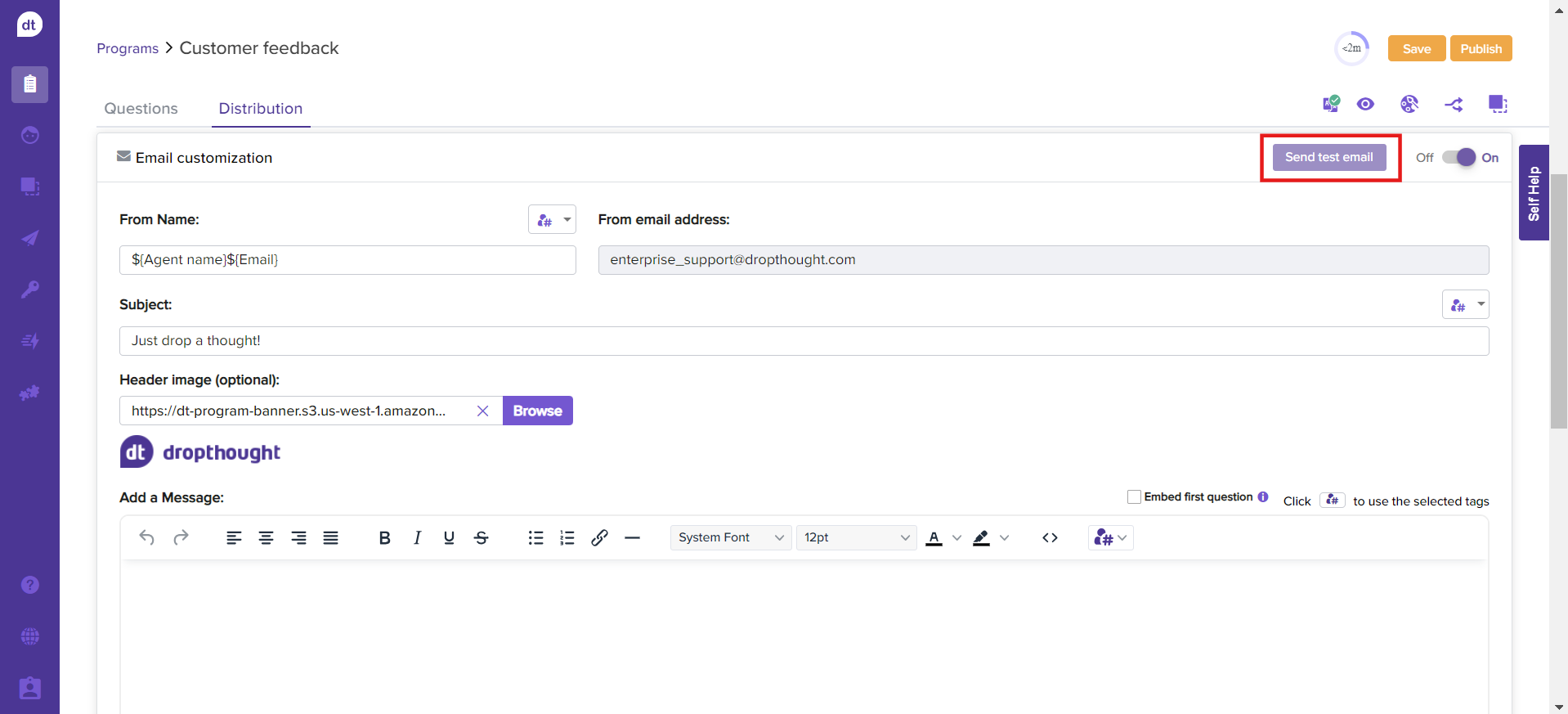
Task: Open the source code view icon
Action: 1050,538
